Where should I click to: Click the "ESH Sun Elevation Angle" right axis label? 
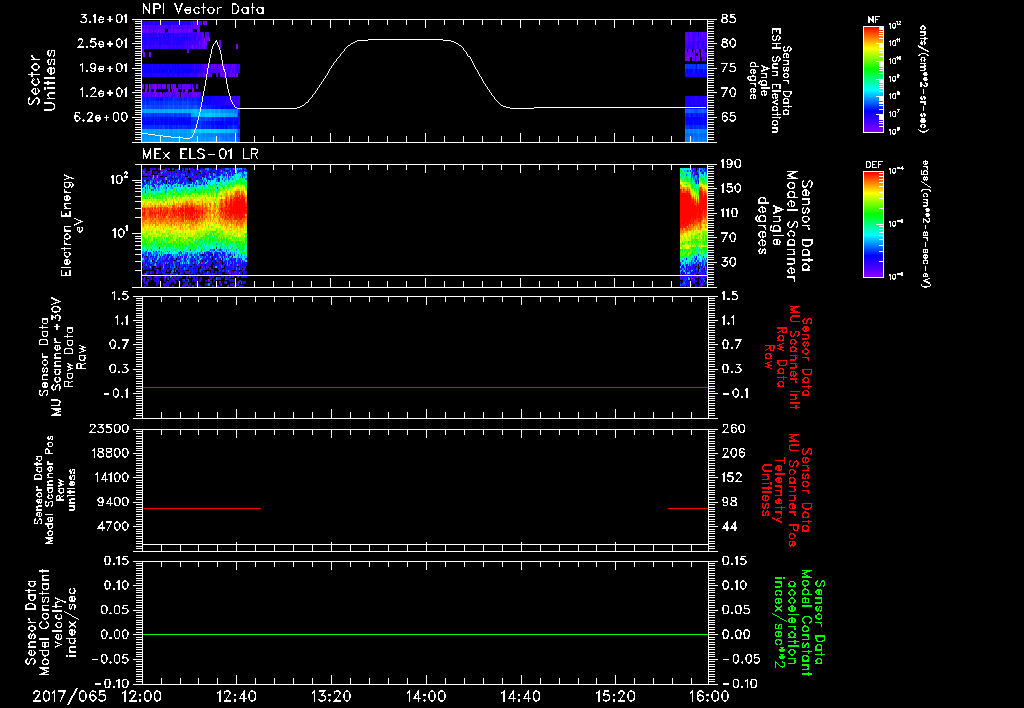[x=772, y=80]
